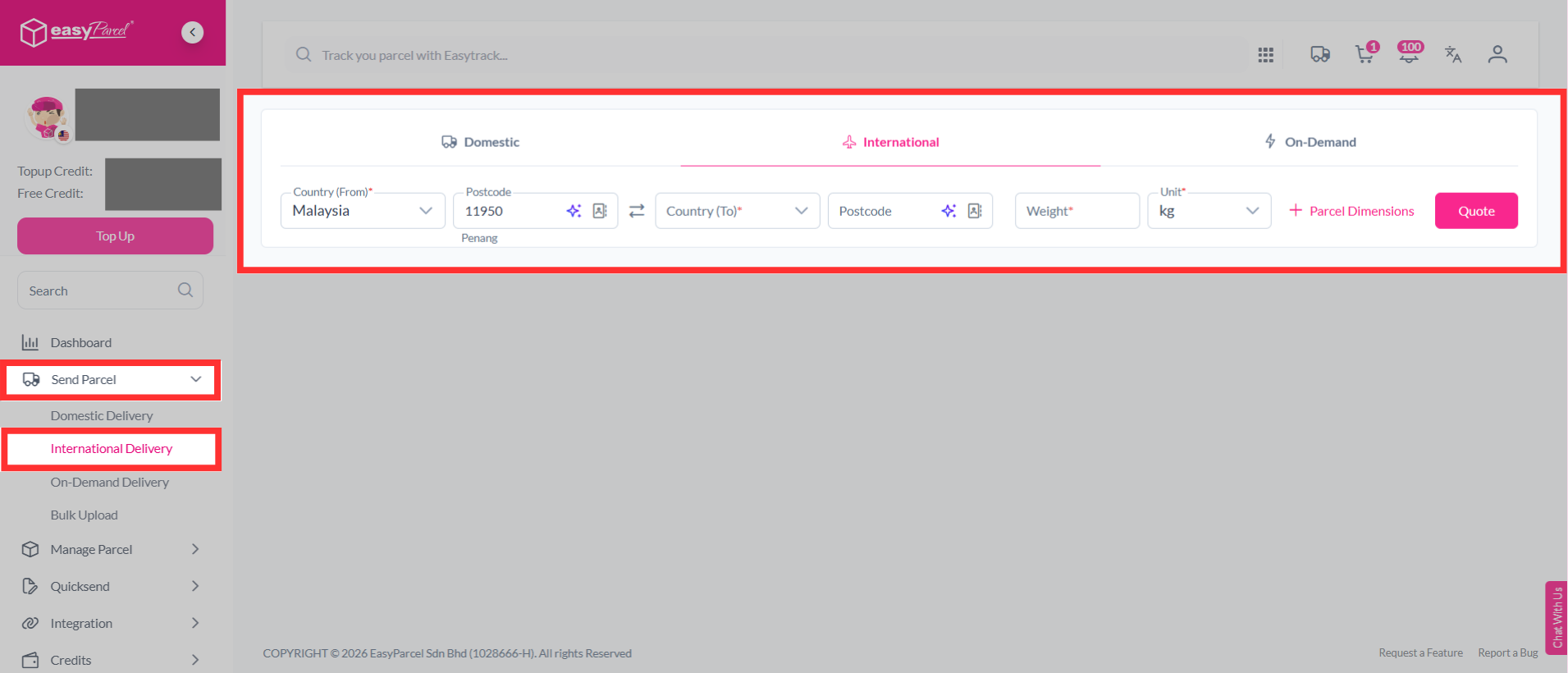The image size is (1568, 673).
Task: Expand the Integration menu
Action: tap(111, 623)
